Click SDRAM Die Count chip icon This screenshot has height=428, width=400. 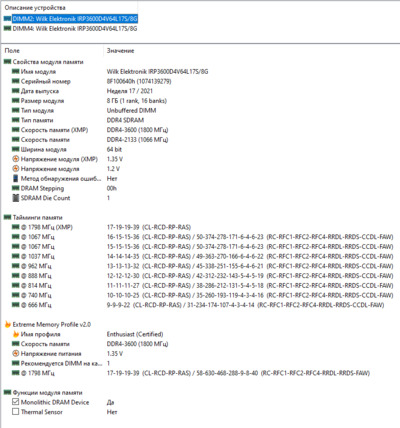pyautogui.click(x=15, y=198)
